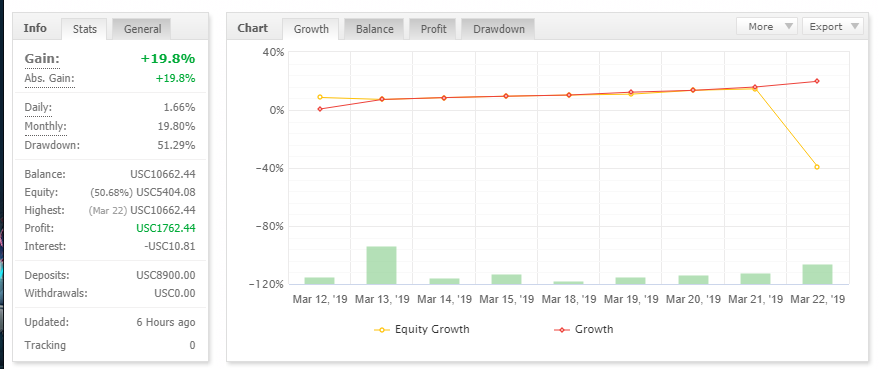Viewport: 879px width, 369px height.
Task: Click the tall Mar 13 green bar
Action: tap(381, 265)
